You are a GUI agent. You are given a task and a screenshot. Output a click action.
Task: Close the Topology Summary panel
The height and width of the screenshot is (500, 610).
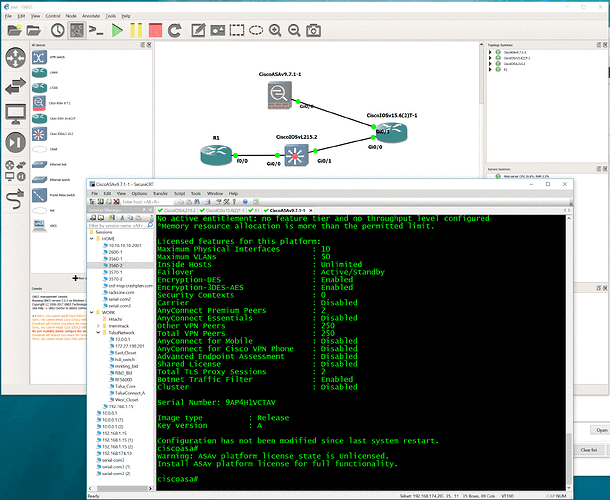(x=605, y=45)
